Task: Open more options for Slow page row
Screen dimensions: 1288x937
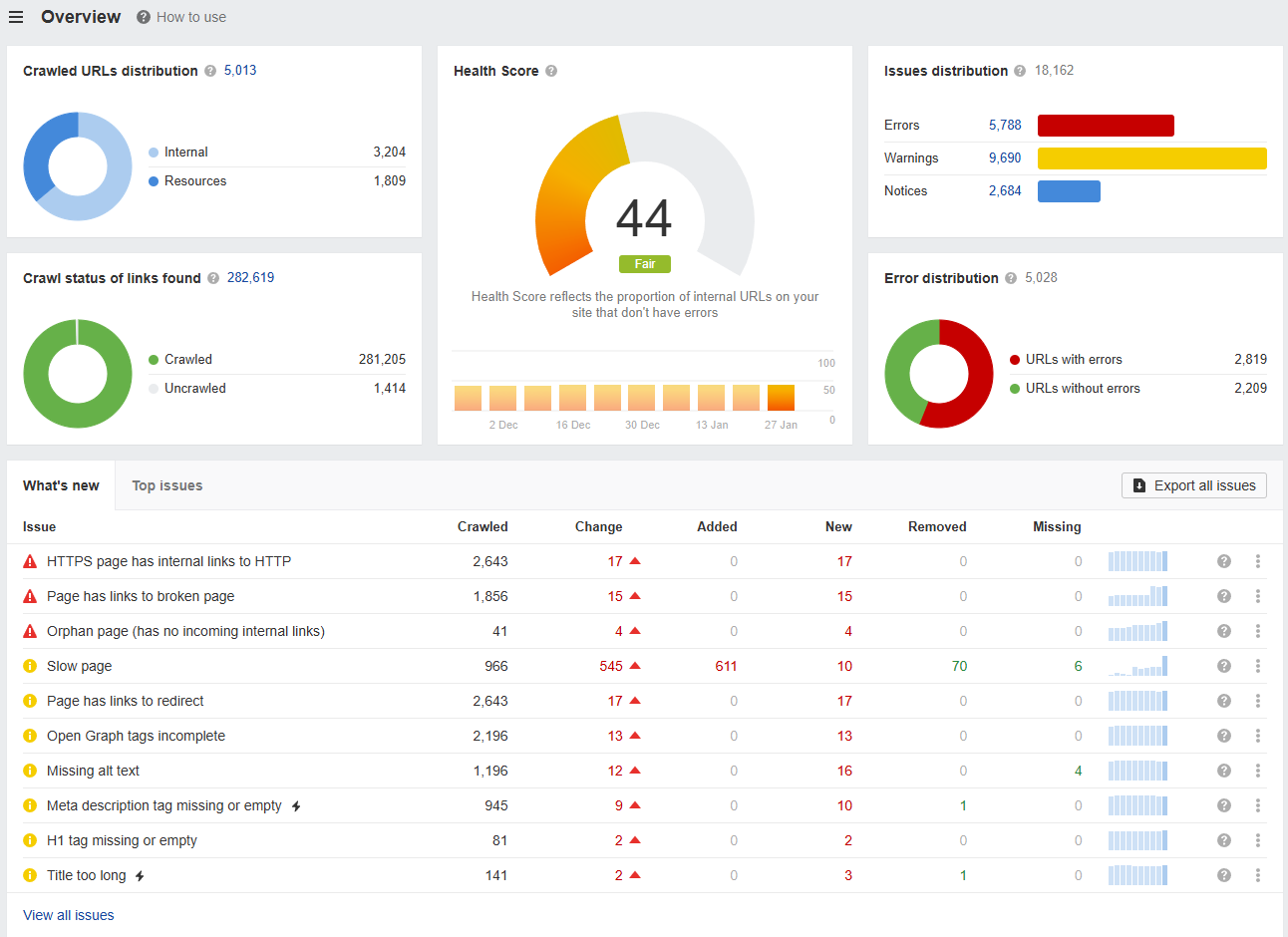Action: point(1258,666)
